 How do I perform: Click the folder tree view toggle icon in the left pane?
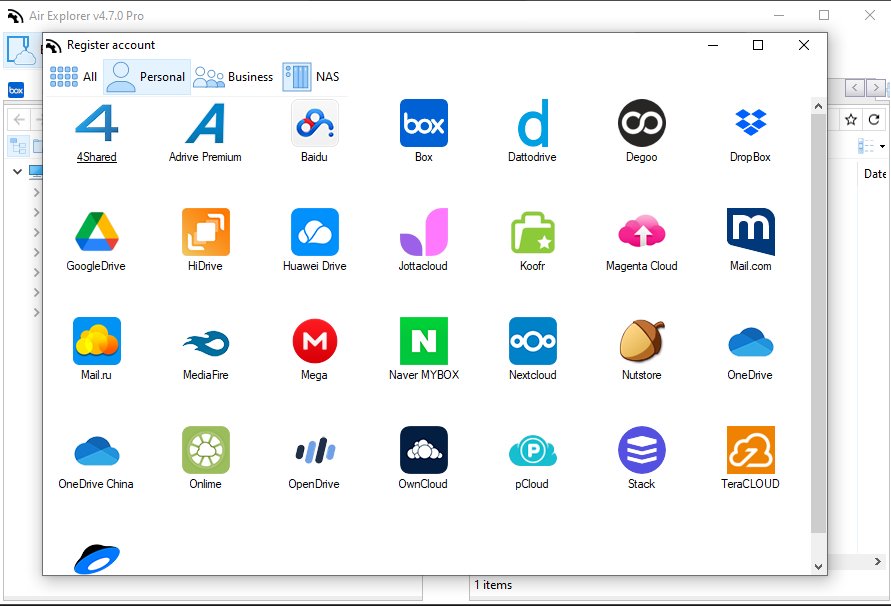pyautogui.click(x=18, y=146)
